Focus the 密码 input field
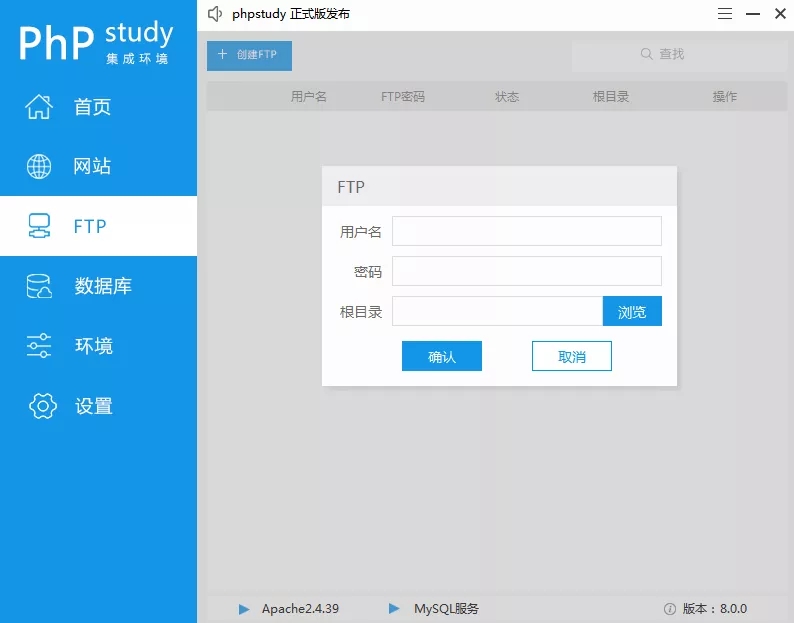The height and width of the screenshot is (623, 794). [527, 271]
